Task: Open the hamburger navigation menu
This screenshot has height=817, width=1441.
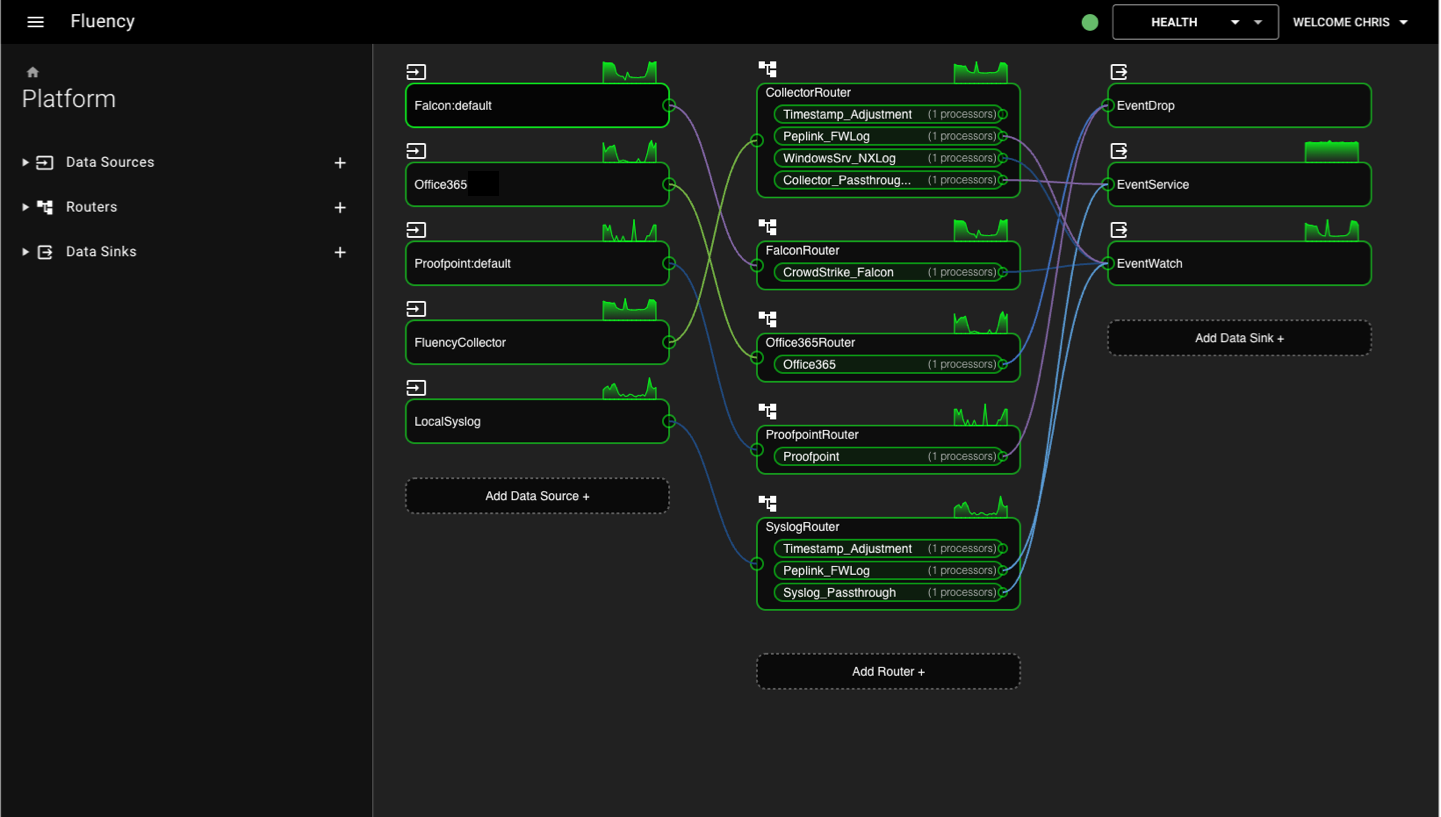Action: 36,22
